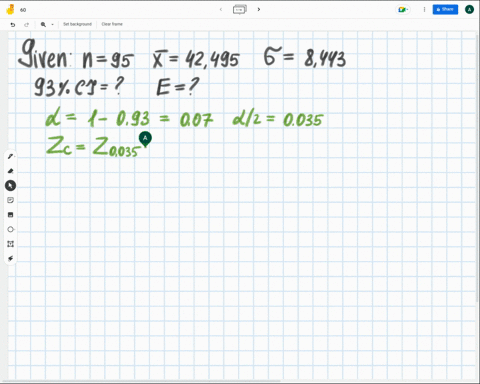Screen dimensions: 480x384
Task: Add a sticky note
Action: pos(10,200)
